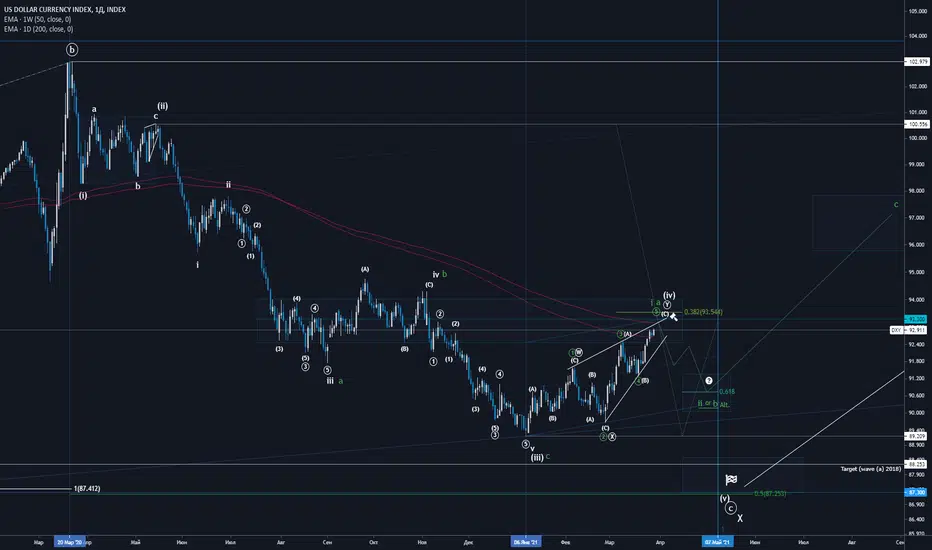Click the circled c label above the X
932x550 pixels.
tap(731, 508)
